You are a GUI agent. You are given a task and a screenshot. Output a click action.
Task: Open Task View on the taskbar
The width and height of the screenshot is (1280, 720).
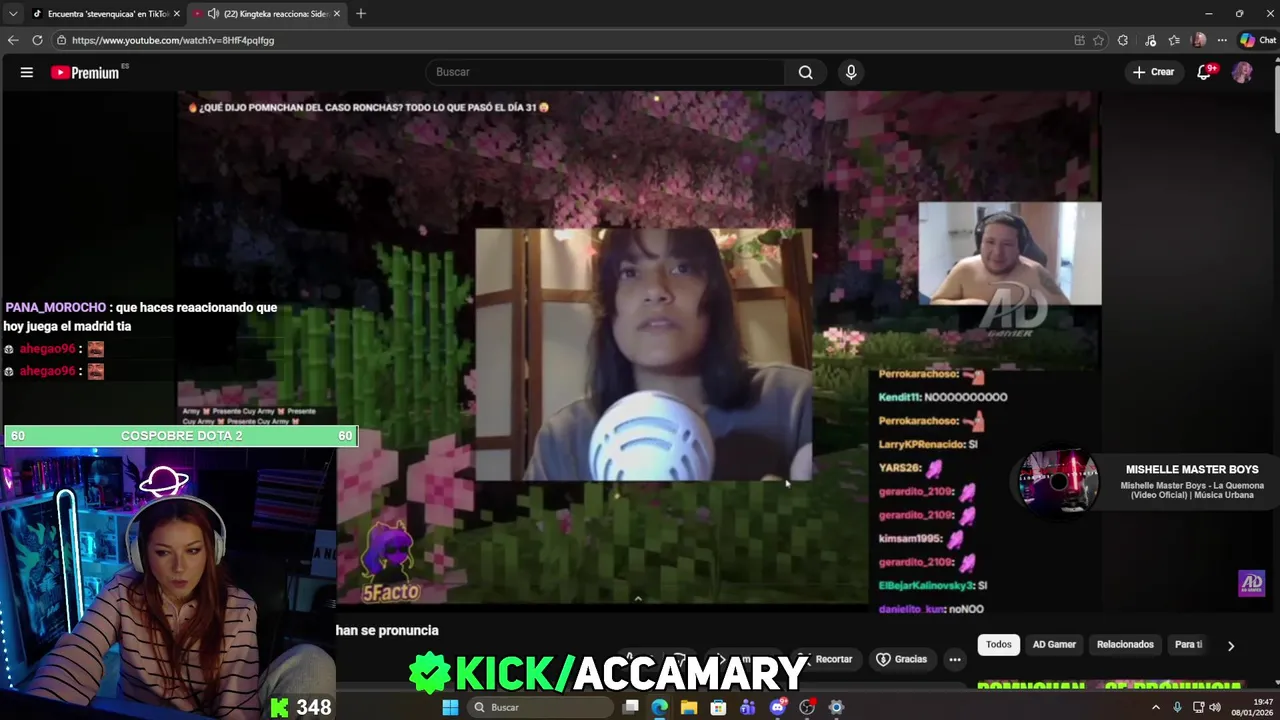point(631,707)
